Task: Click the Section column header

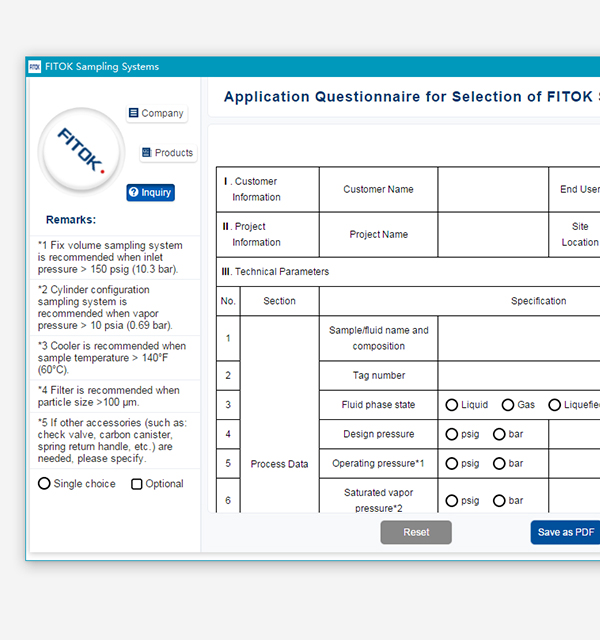Action: [280, 301]
